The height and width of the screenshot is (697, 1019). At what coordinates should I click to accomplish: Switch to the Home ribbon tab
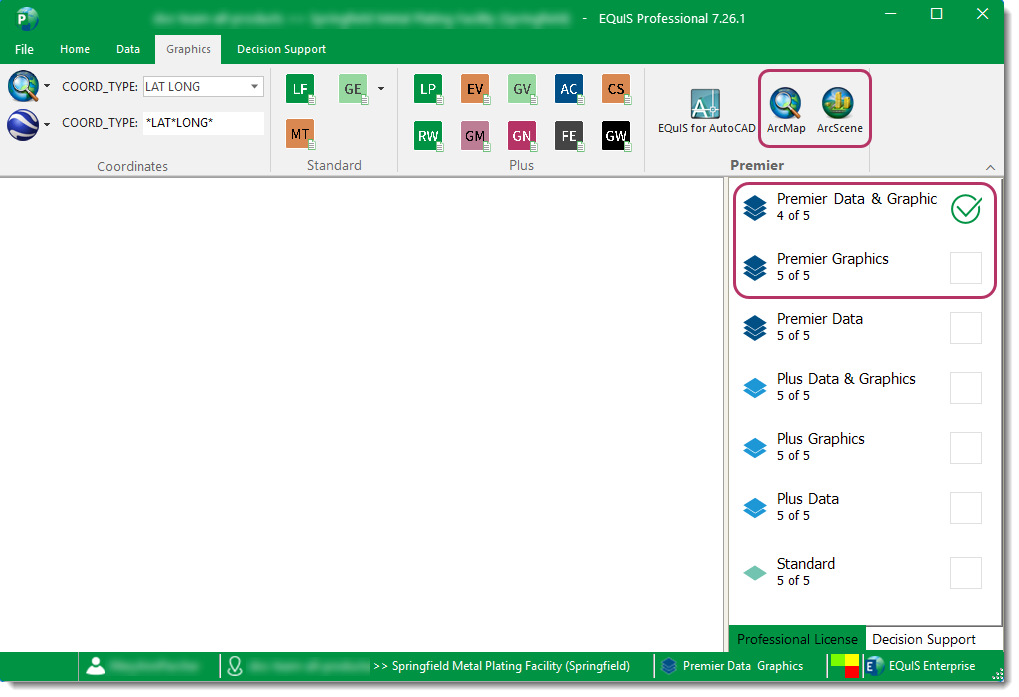tap(75, 49)
